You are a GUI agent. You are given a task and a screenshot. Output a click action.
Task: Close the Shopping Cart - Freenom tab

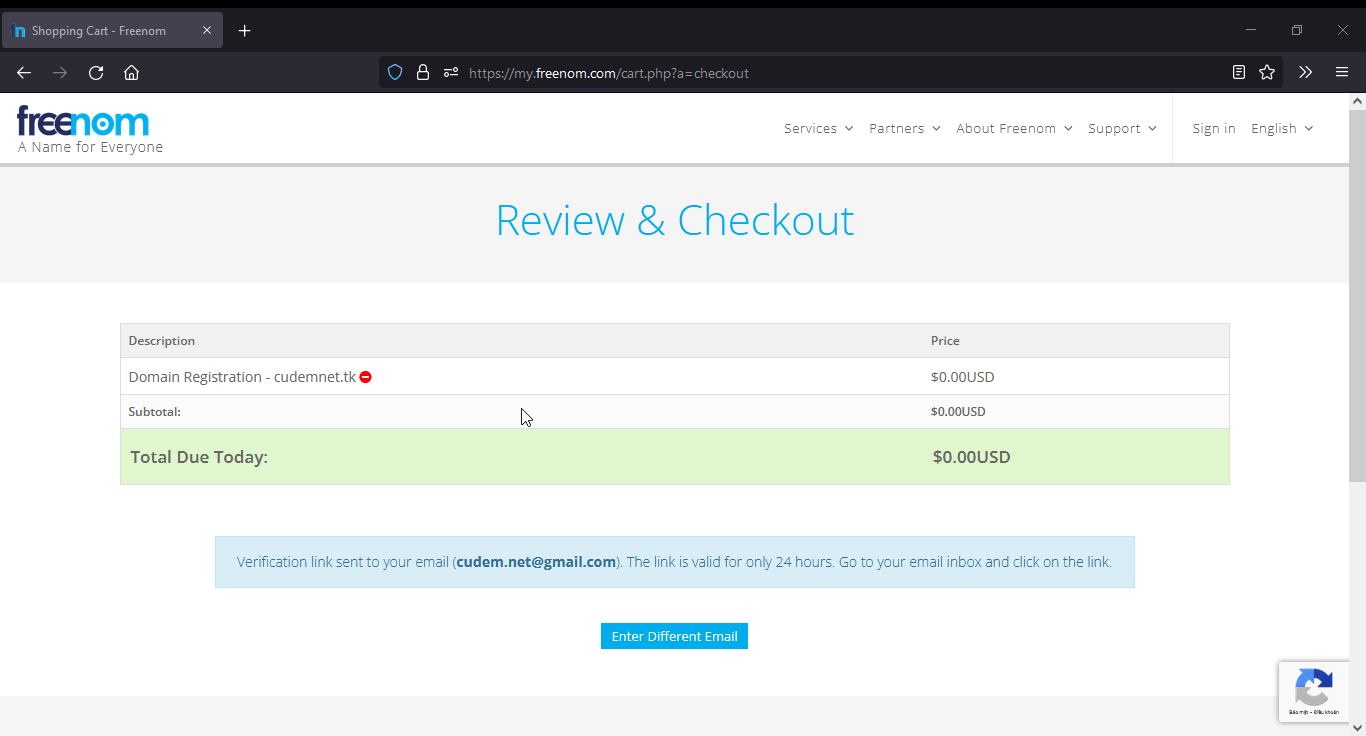[207, 30]
